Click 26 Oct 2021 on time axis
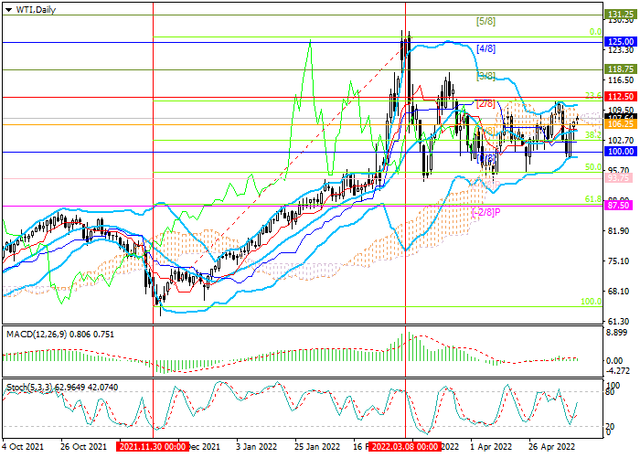 point(84,450)
